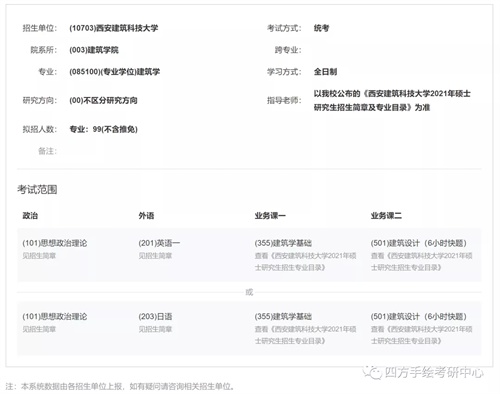Click the 外语 column header
The image size is (500, 394).
click(146, 216)
